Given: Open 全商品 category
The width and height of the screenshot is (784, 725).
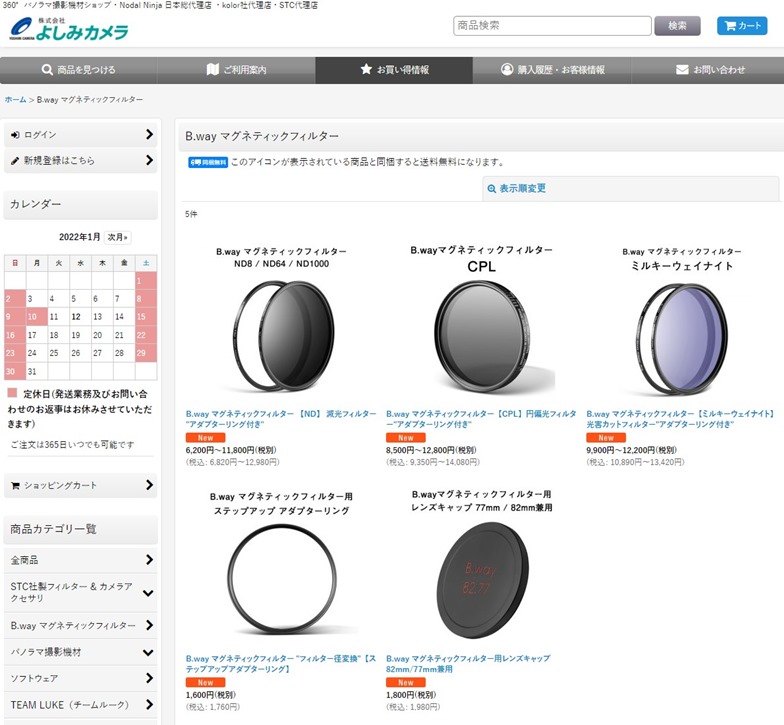Looking at the screenshot, I should [x=80, y=560].
